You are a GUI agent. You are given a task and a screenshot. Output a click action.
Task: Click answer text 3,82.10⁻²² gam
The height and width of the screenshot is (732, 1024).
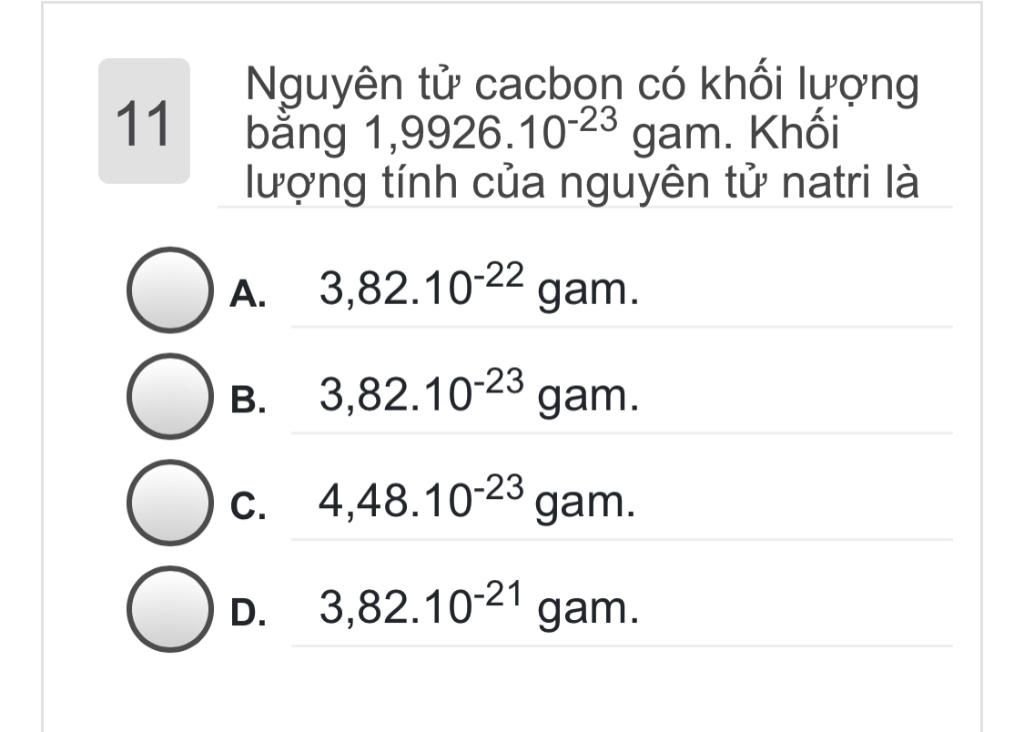tap(479, 286)
